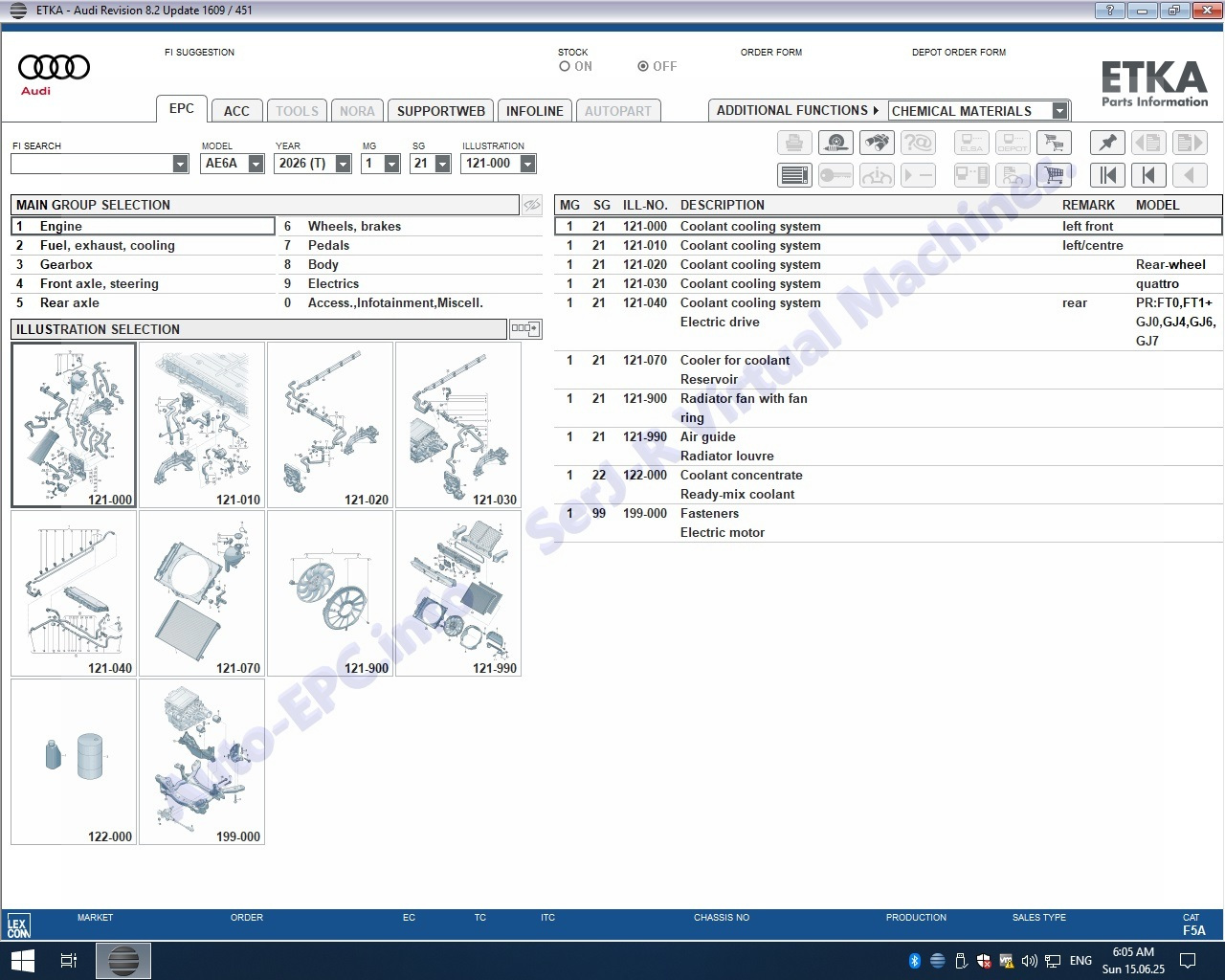Click the ORDER FORM link
This screenshot has height=980, width=1225.
click(x=770, y=53)
